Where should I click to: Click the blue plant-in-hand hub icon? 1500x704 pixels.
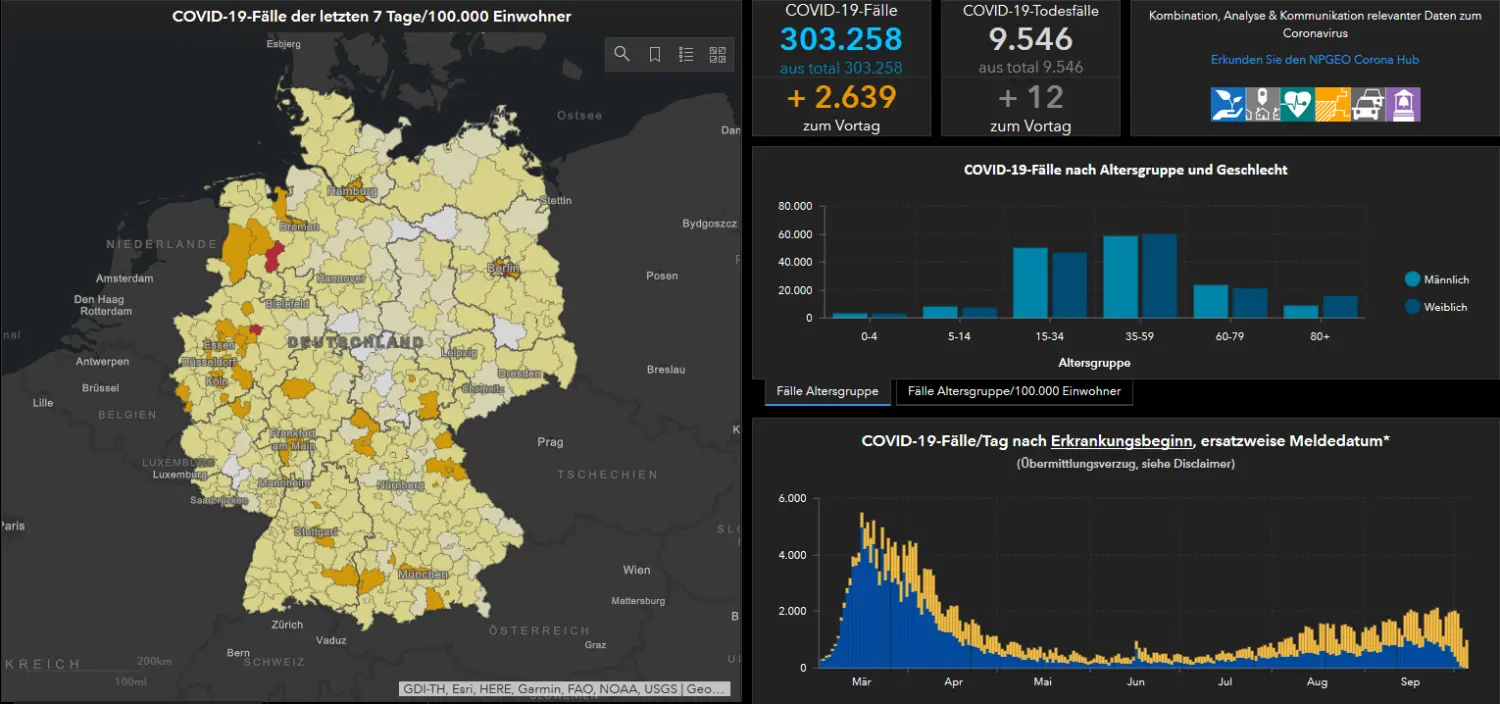coord(1228,104)
